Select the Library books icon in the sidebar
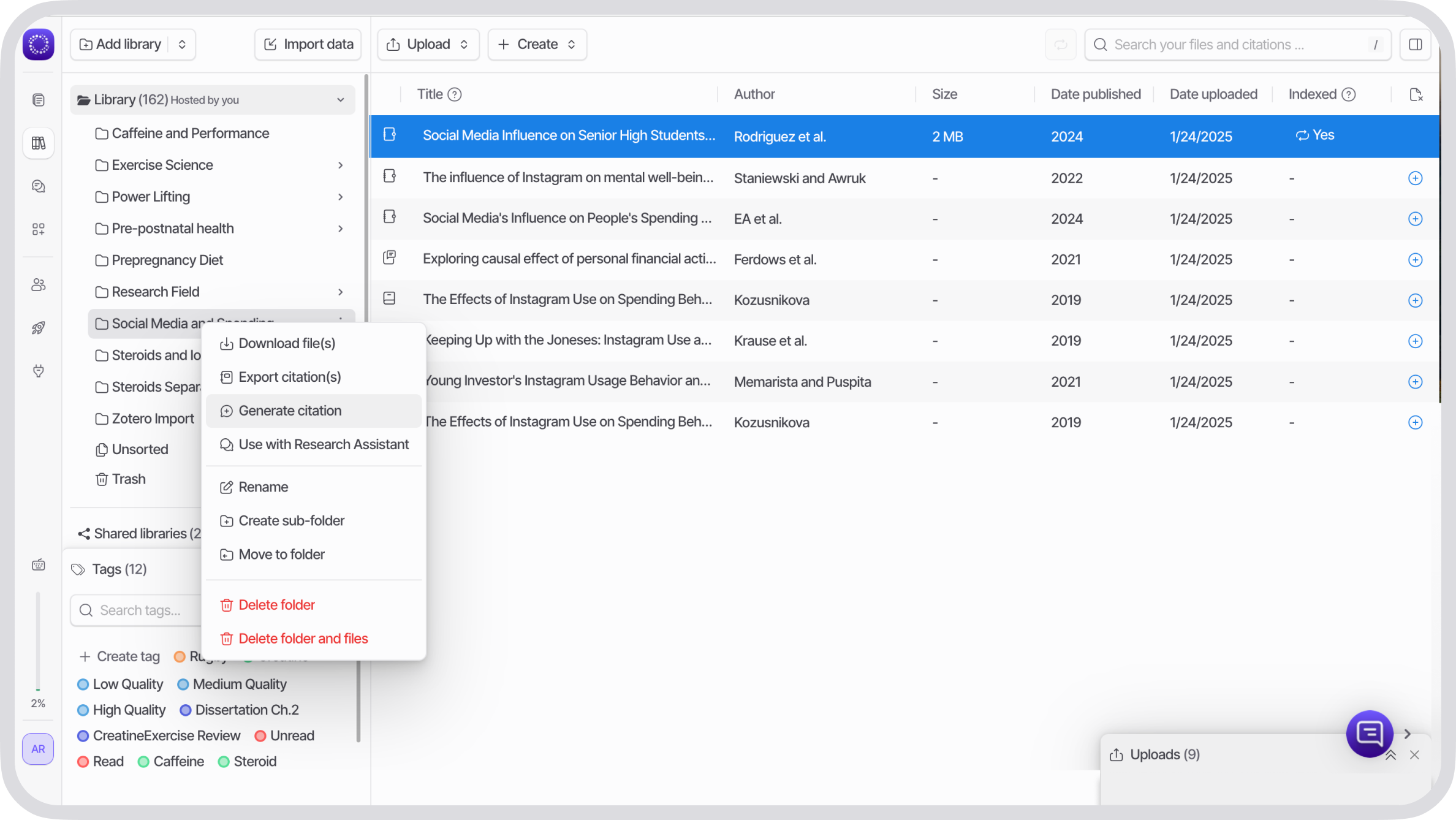This screenshot has width=1456, height=820. point(38,143)
